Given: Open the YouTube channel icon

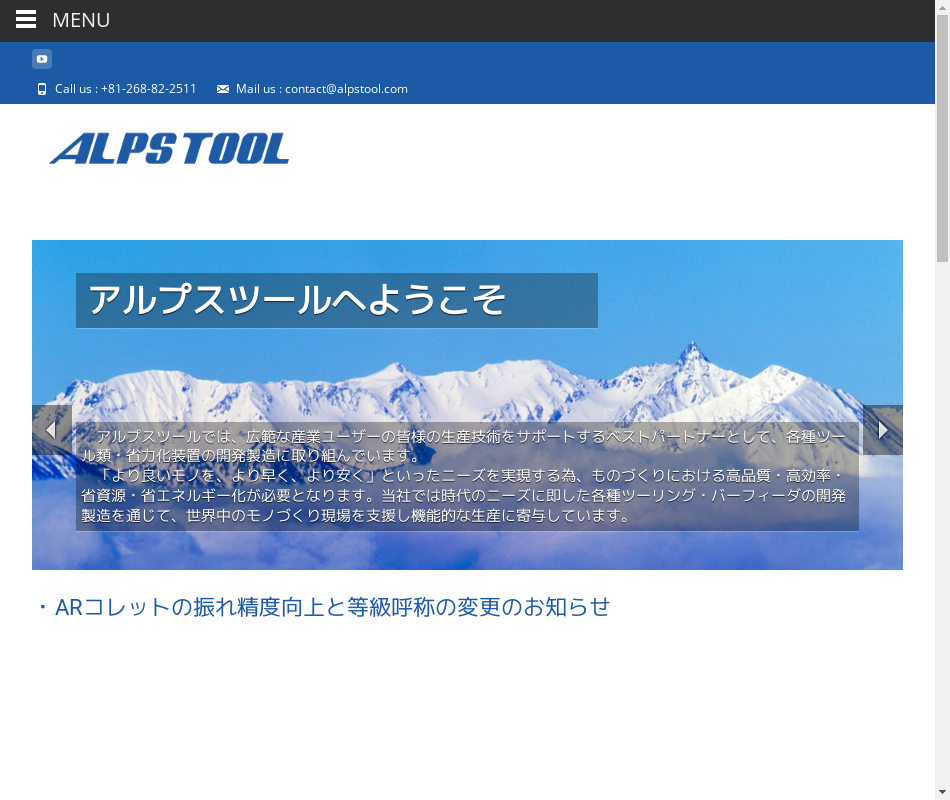Looking at the screenshot, I should point(42,59).
